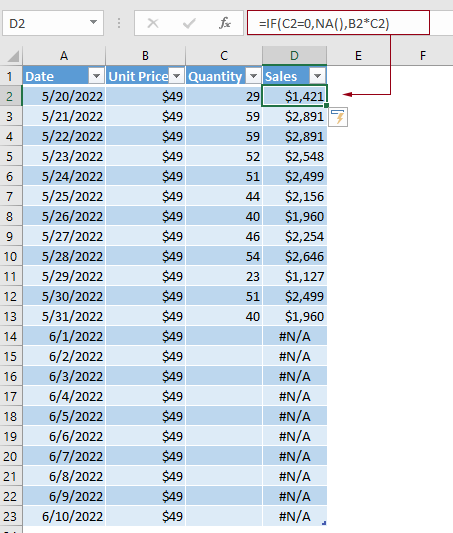This screenshot has height=533, width=453.
Task: Click inside the formula bar text
Action: (324, 23)
